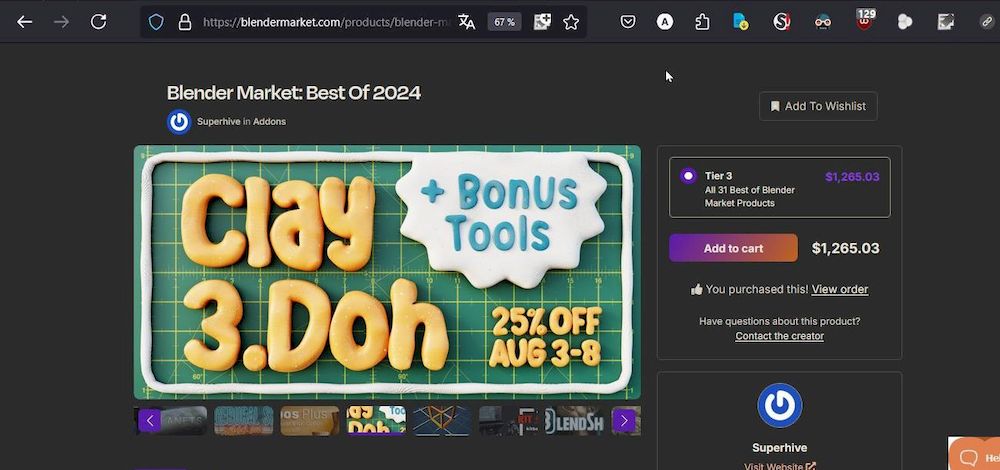Select the Tier 3 radio button

(x=688, y=176)
